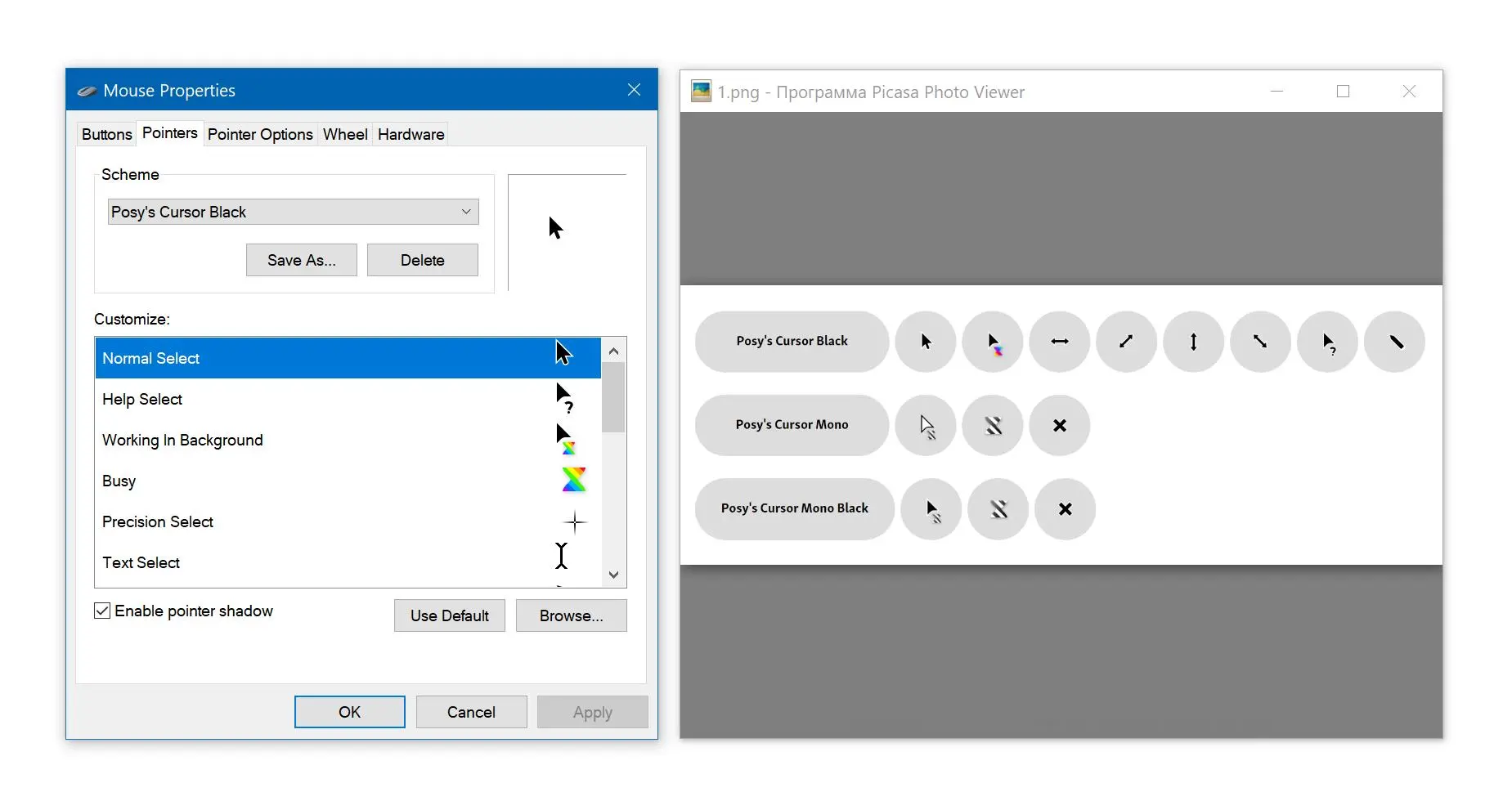This screenshot has height=810, width=1512.
Task: Click the striped hourglass in Mono Black row
Action: point(998,509)
